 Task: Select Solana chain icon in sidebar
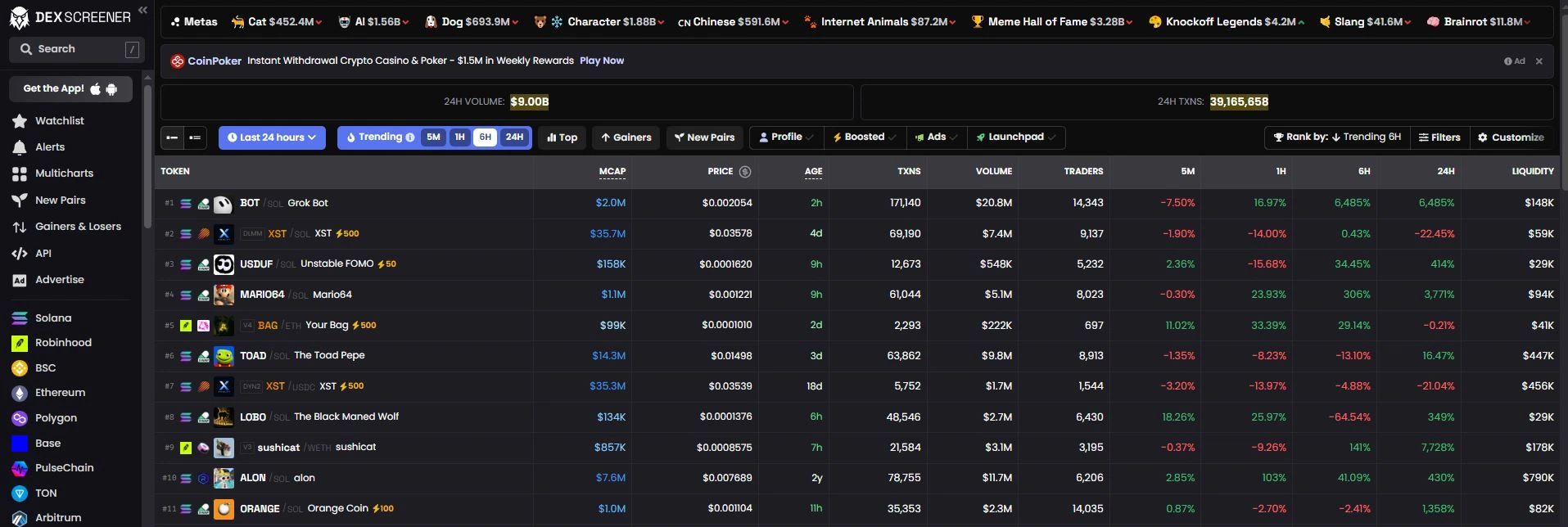pos(20,318)
